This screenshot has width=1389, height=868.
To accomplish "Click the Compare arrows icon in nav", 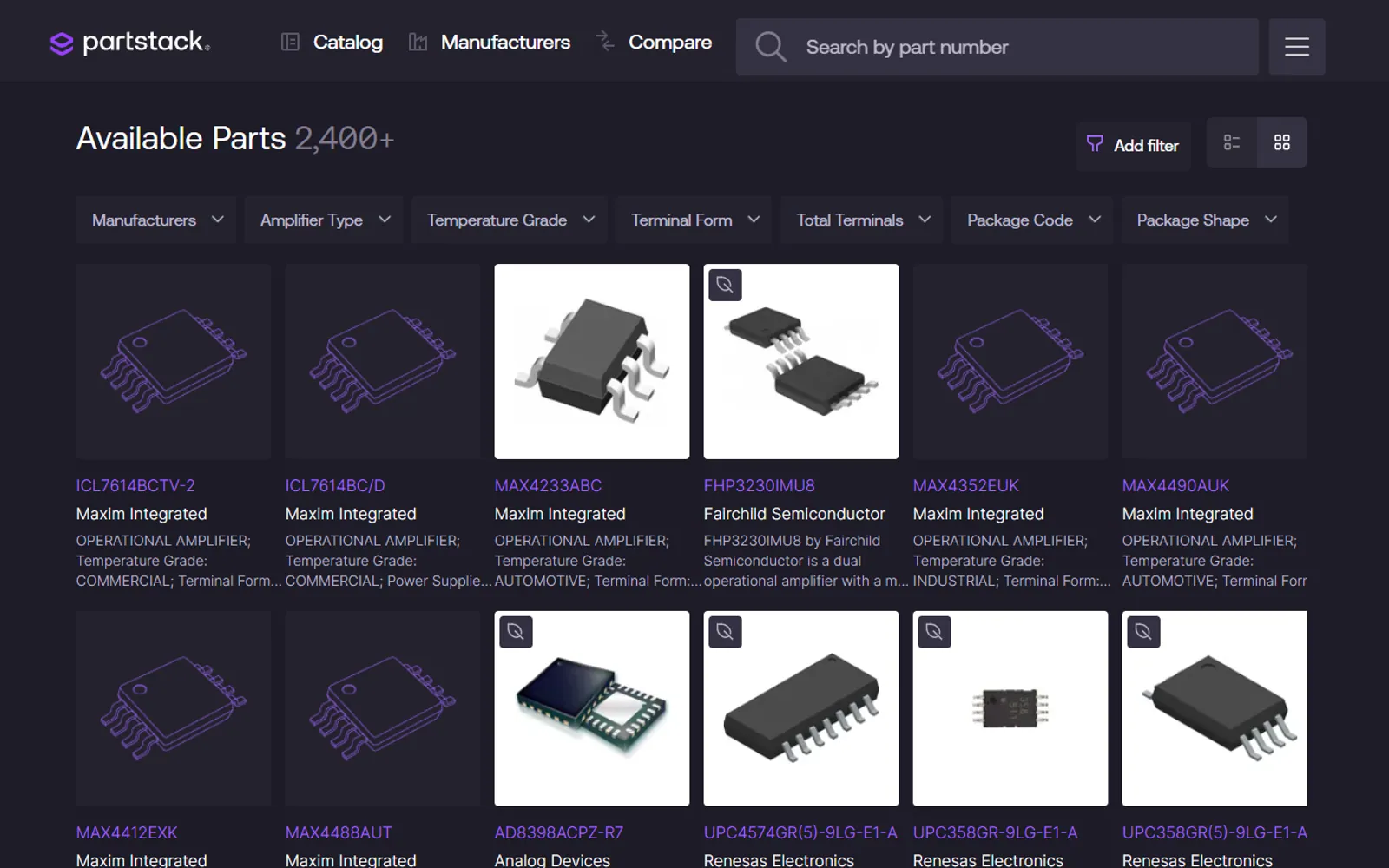I will tap(605, 41).
